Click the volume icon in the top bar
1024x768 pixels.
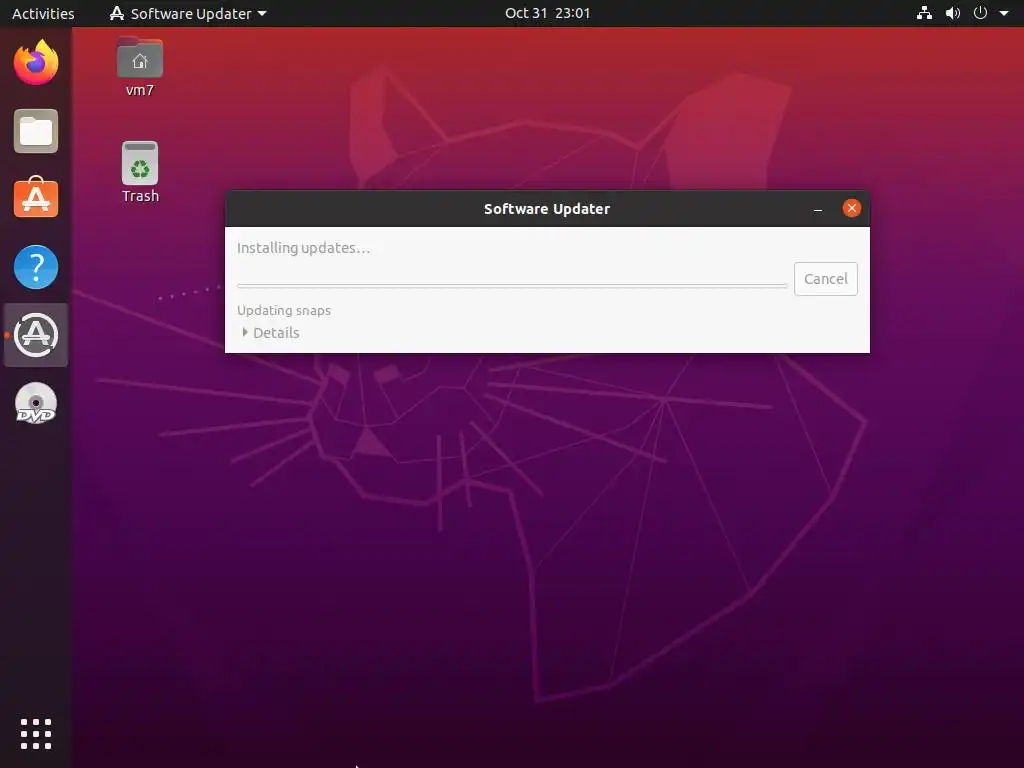click(x=953, y=13)
